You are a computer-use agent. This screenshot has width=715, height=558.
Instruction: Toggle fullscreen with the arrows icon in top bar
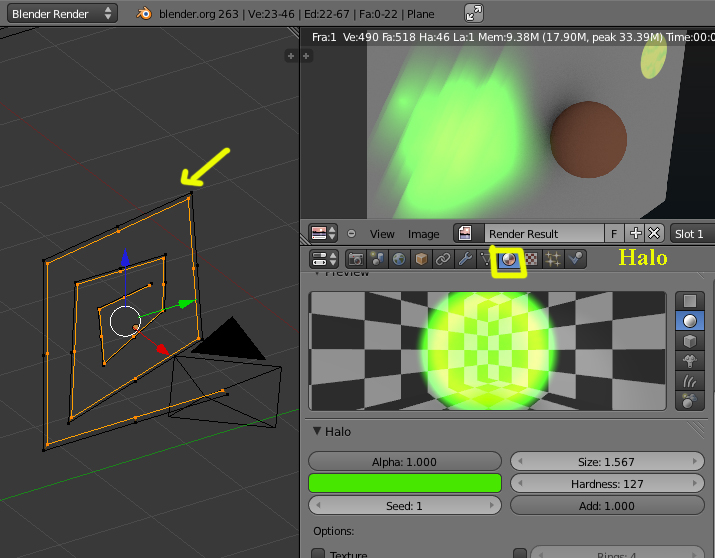pos(474,13)
